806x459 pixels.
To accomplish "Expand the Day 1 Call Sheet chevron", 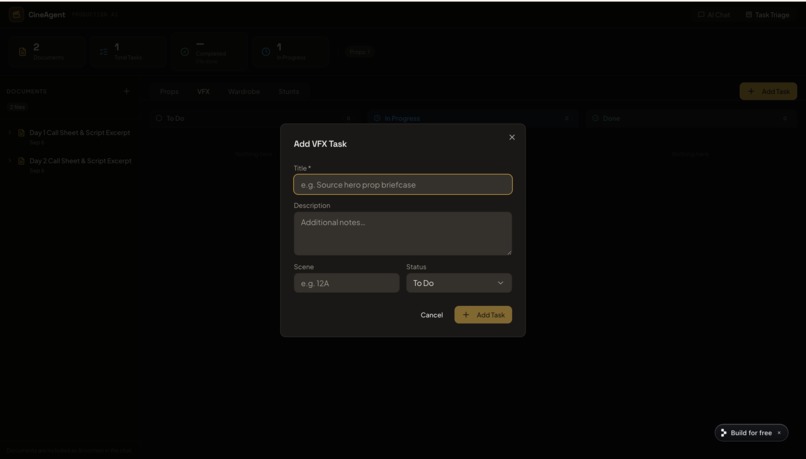I will click(10, 133).
